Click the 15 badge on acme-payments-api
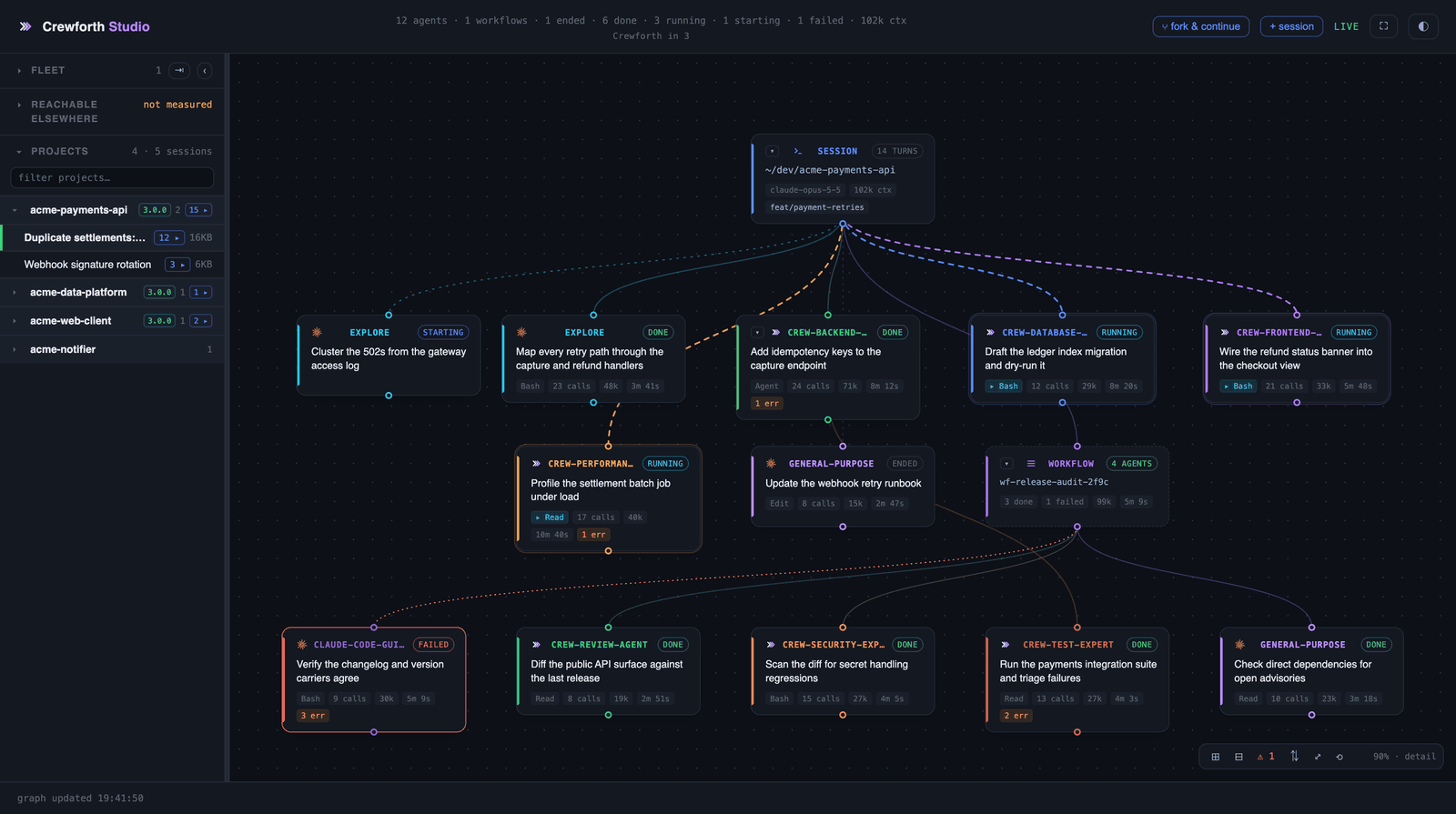 [198, 210]
